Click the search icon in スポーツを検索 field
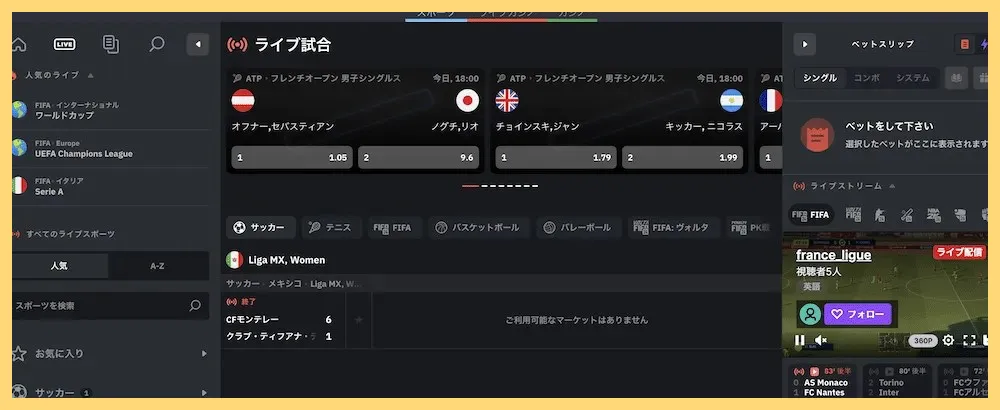The height and width of the screenshot is (410, 1000). pyautogui.click(x=195, y=306)
